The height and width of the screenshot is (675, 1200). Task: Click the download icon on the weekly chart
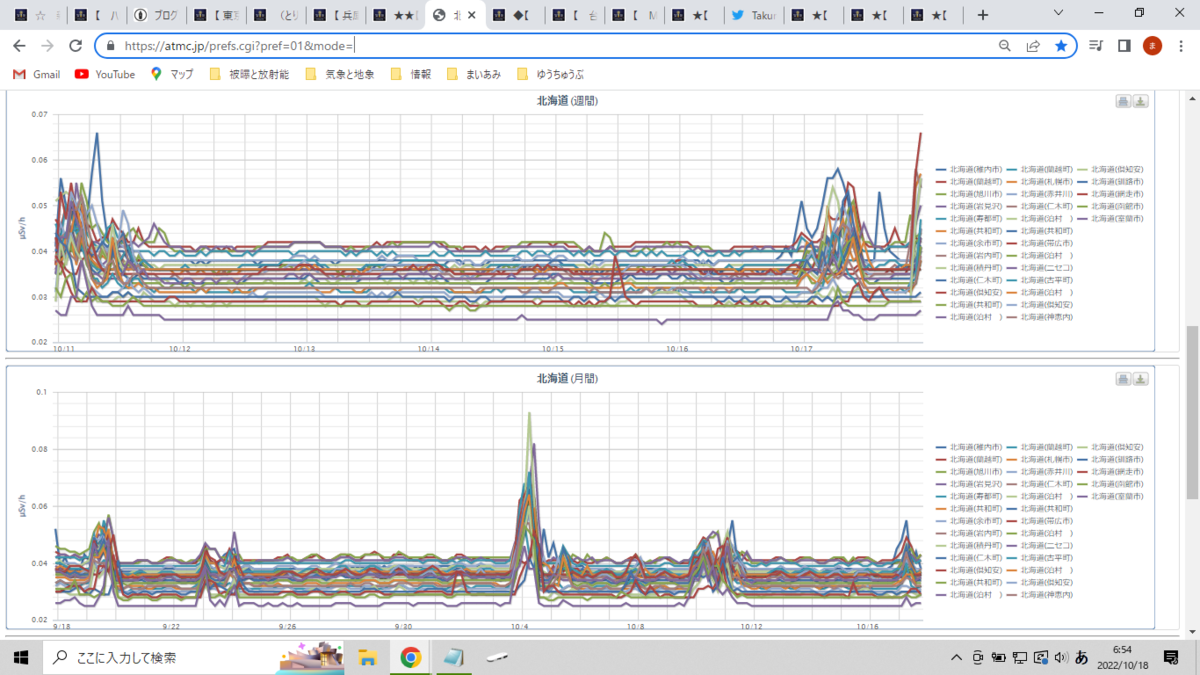coord(1140,100)
